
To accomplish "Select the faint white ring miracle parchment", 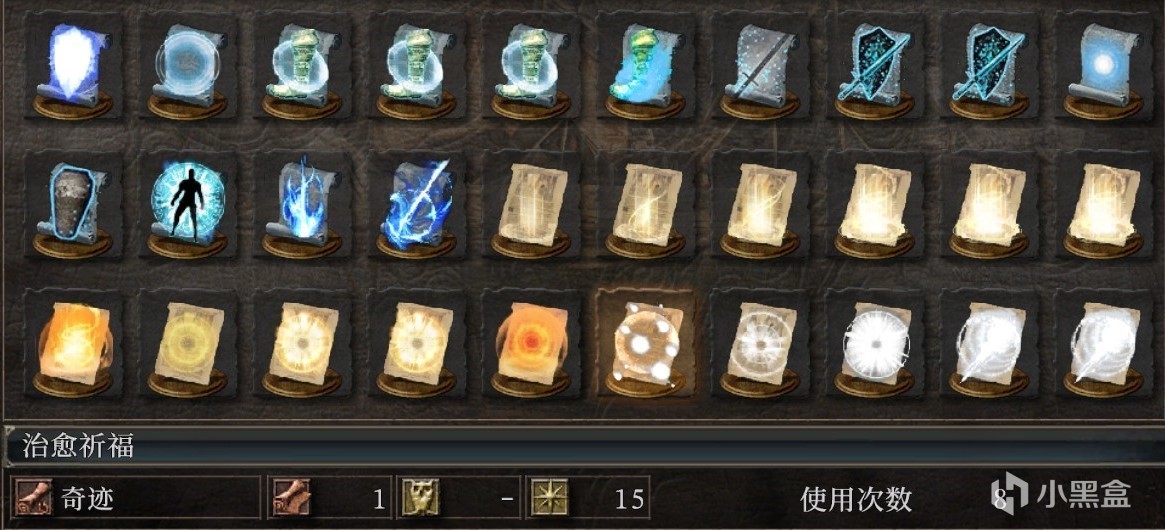I will [x=759, y=343].
